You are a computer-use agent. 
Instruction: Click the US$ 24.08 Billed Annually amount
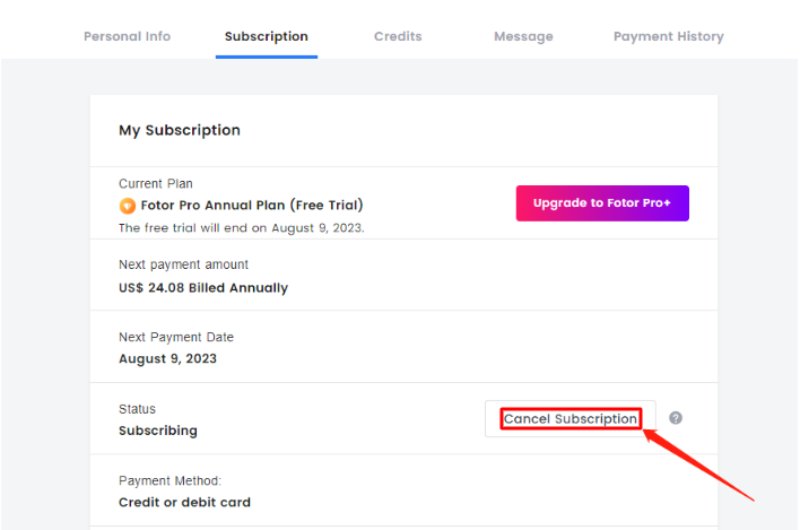coord(203,288)
